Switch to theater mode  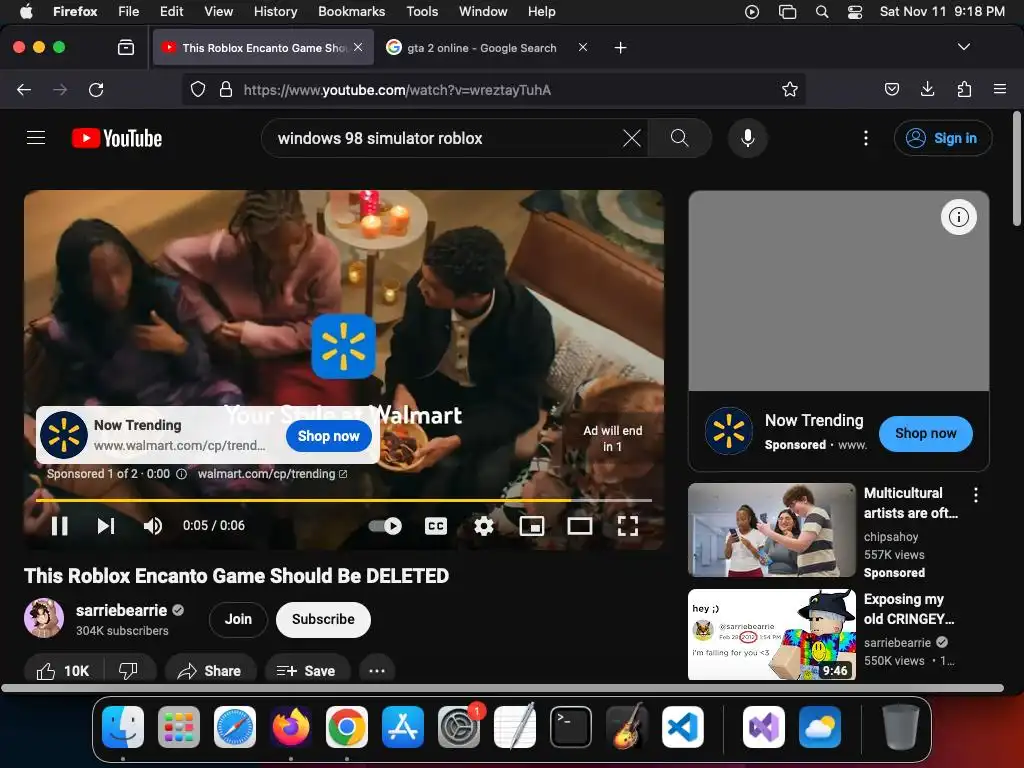[x=579, y=526]
